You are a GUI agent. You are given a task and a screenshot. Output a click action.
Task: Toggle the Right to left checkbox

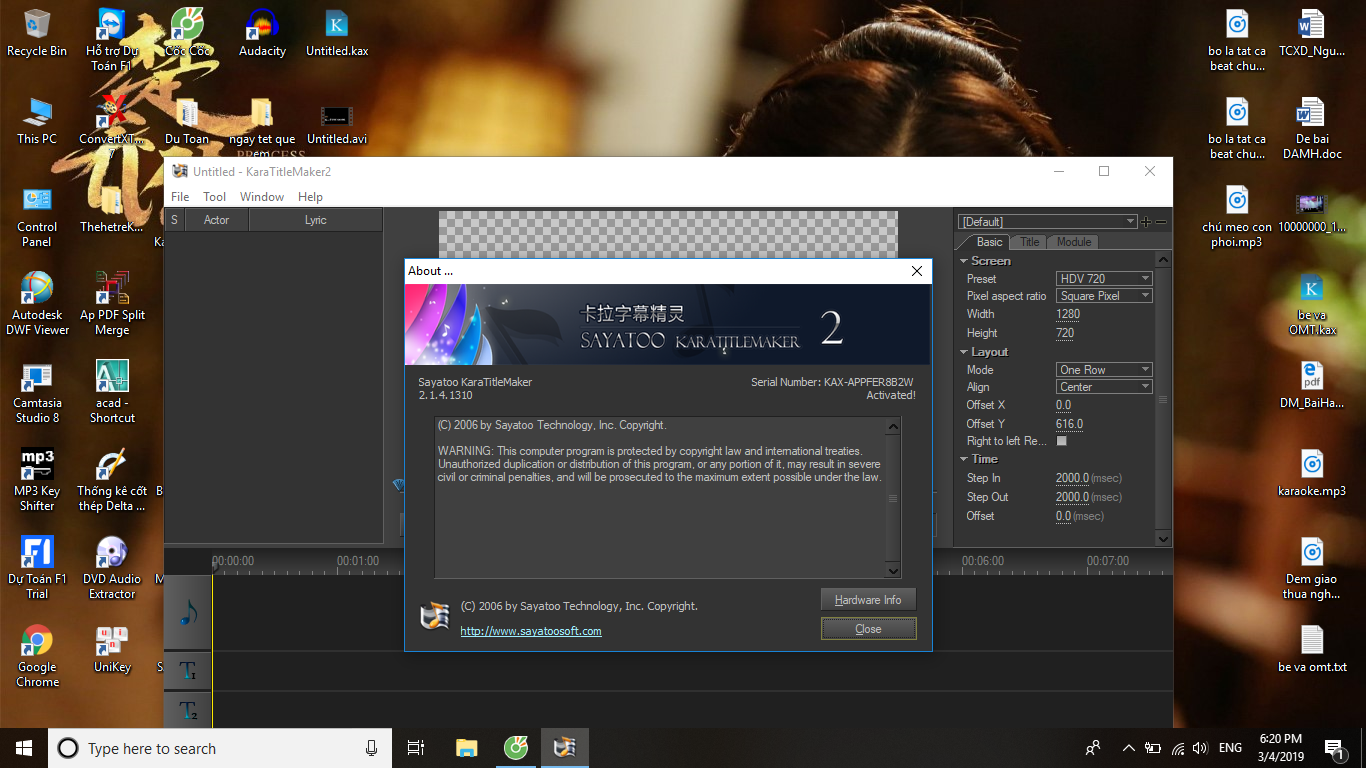click(x=1062, y=441)
